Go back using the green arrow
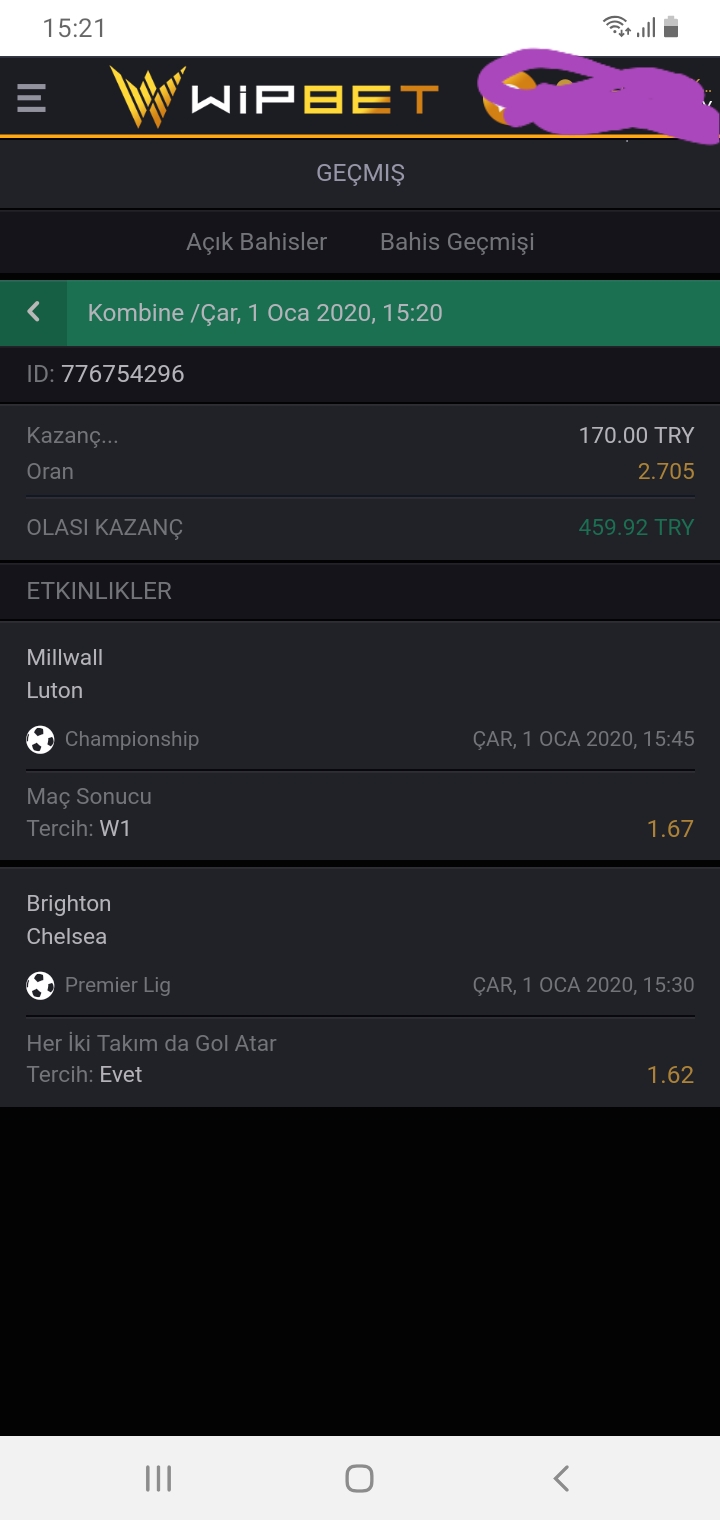The width and height of the screenshot is (720, 1520). tap(34, 312)
